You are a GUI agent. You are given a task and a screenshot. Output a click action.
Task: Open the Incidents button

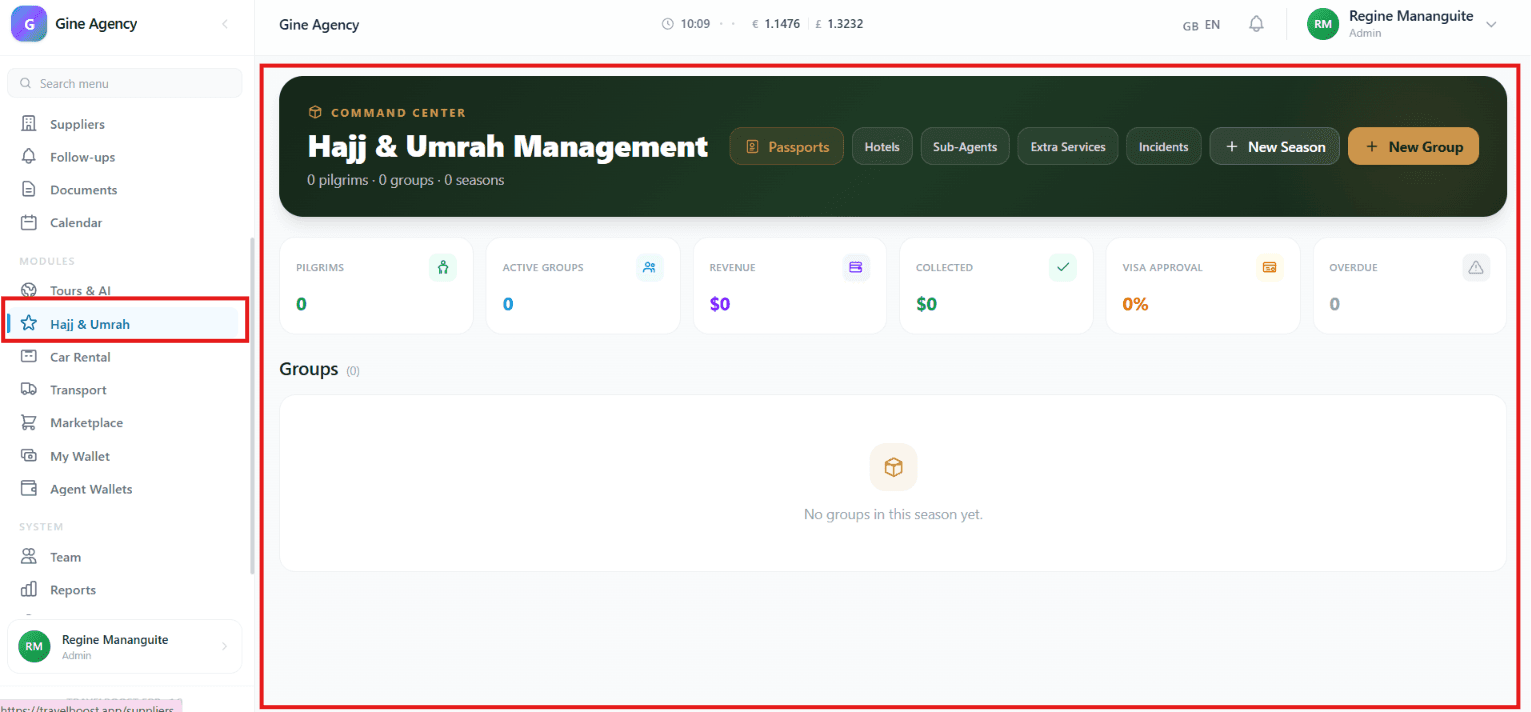point(1164,146)
